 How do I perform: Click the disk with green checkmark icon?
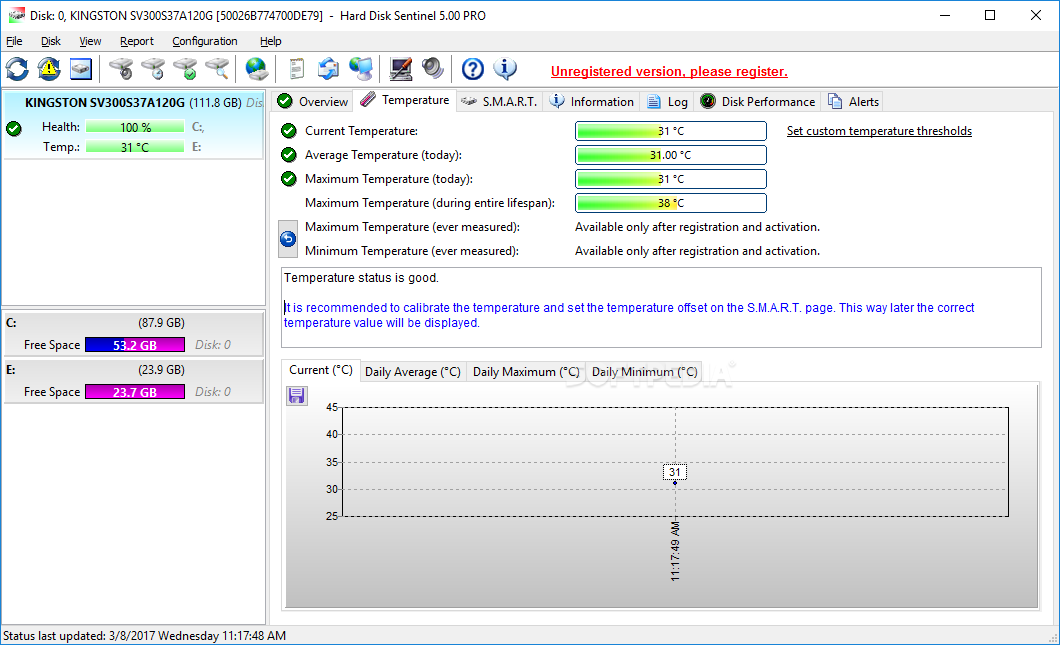pos(185,69)
